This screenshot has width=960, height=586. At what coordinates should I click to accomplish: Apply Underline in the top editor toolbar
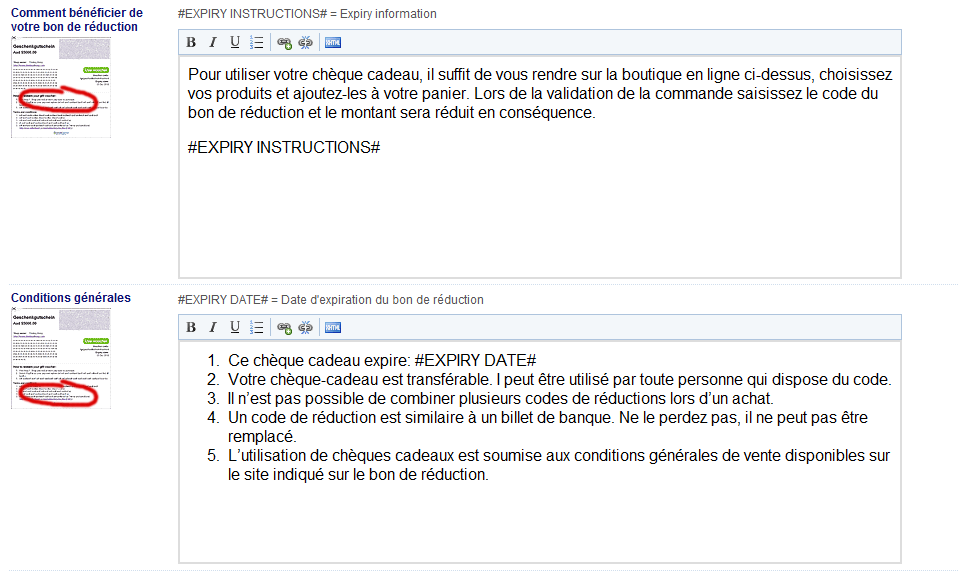(x=234, y=42)
